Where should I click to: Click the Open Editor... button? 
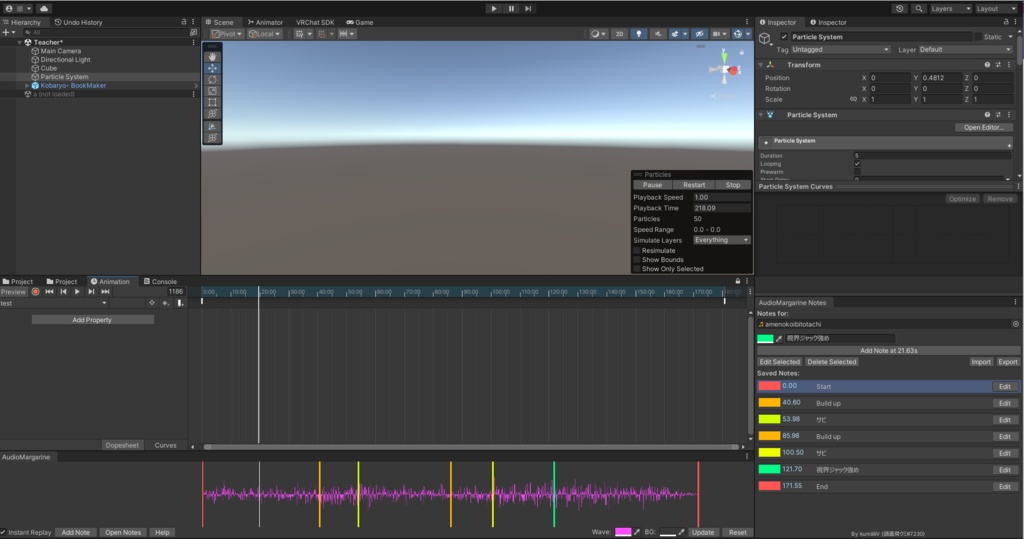984,127
